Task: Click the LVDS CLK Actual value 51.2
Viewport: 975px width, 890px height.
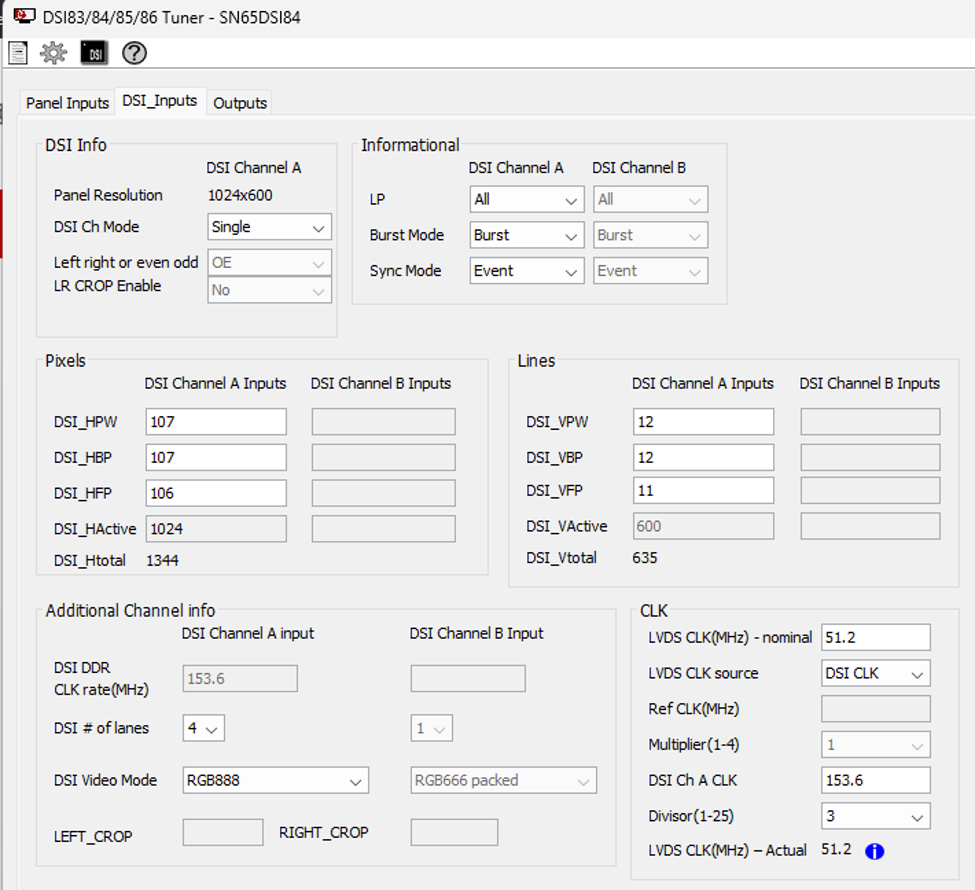Action: coord(836,850)
